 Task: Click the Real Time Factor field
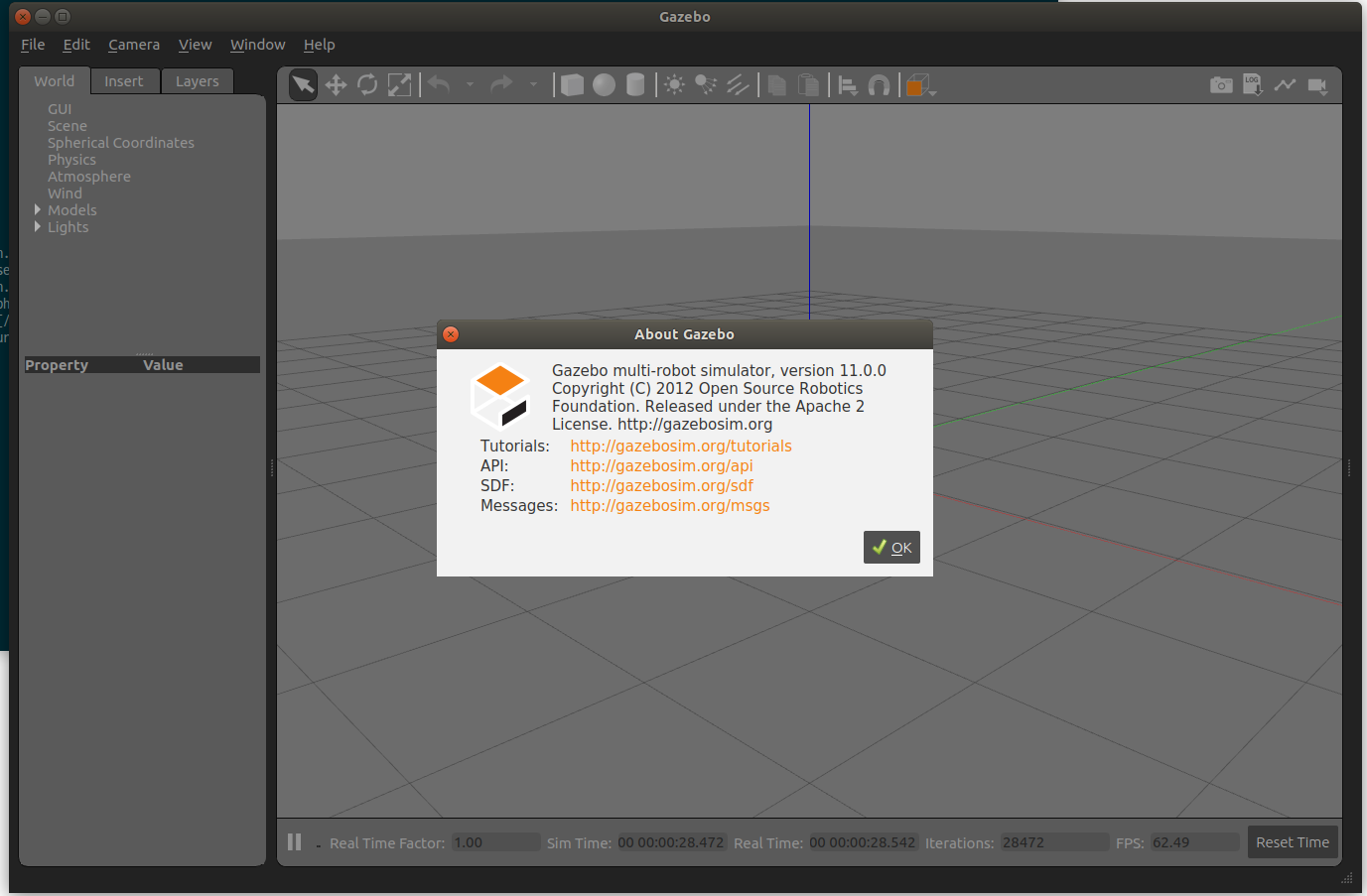(x=495, y=842)
